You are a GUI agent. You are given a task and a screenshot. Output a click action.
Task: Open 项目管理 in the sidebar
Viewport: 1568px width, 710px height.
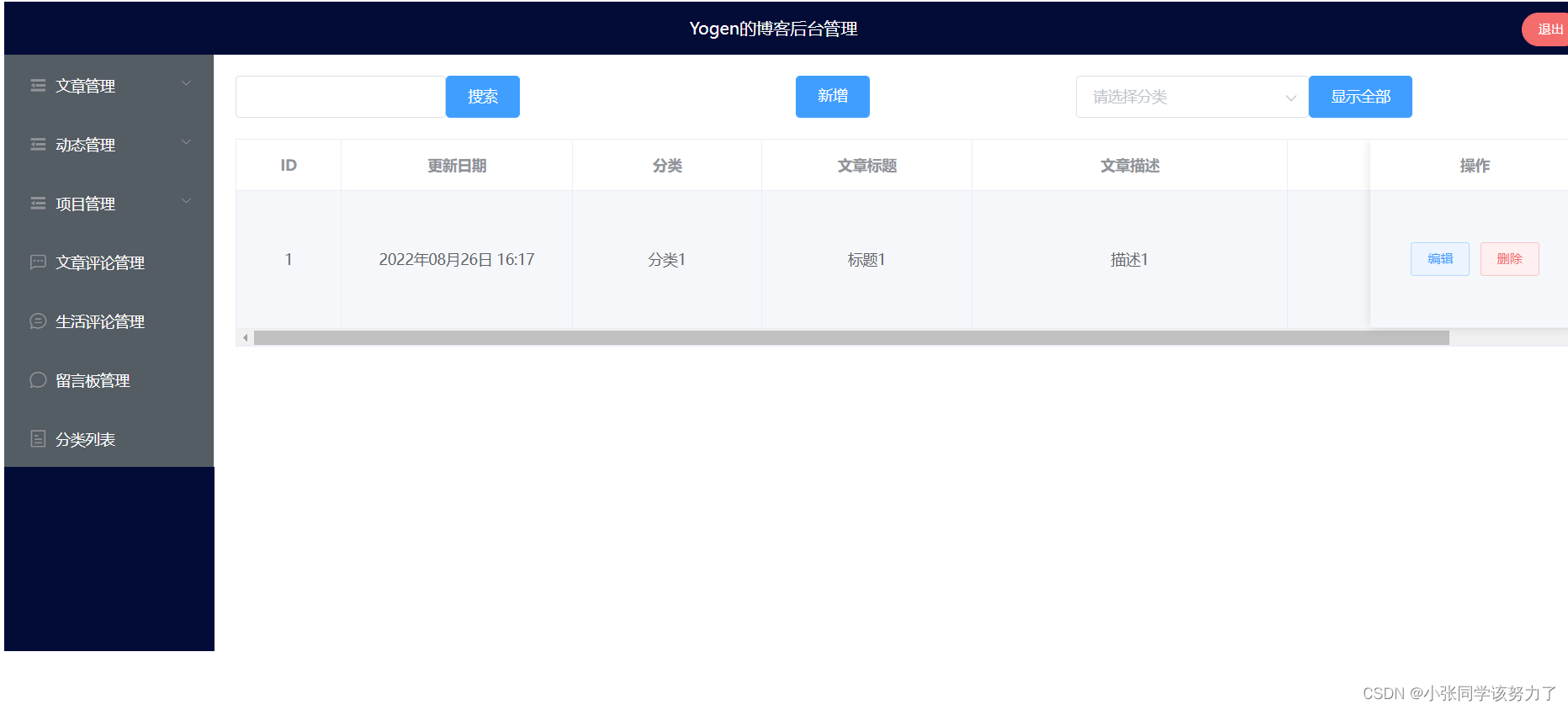(x=109, y=203)
